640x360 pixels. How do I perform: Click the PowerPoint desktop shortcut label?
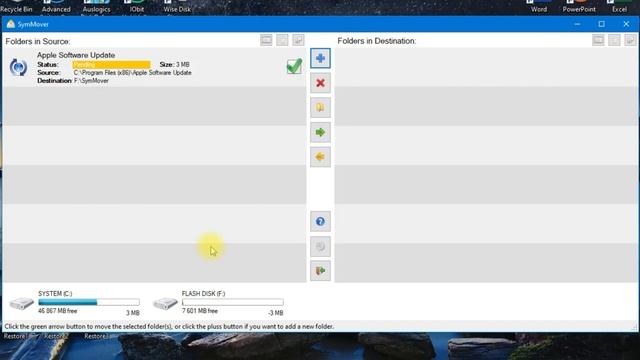coord(579,9)
